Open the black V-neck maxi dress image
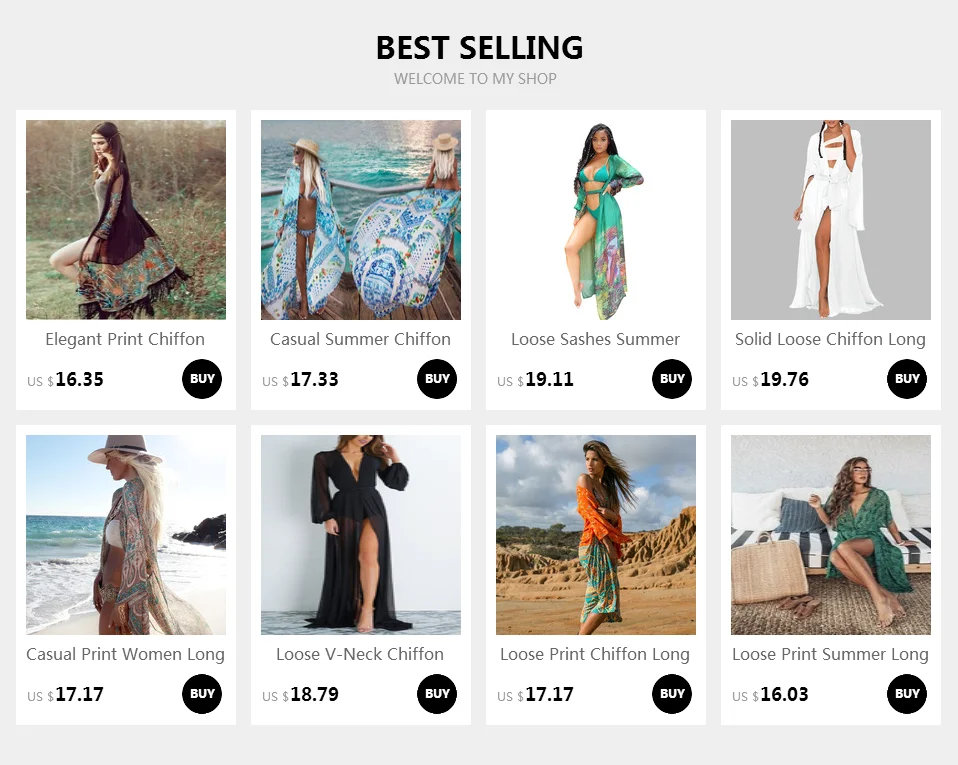The width and height of the screenshot is (958, 765). click(x=361, y=535)
